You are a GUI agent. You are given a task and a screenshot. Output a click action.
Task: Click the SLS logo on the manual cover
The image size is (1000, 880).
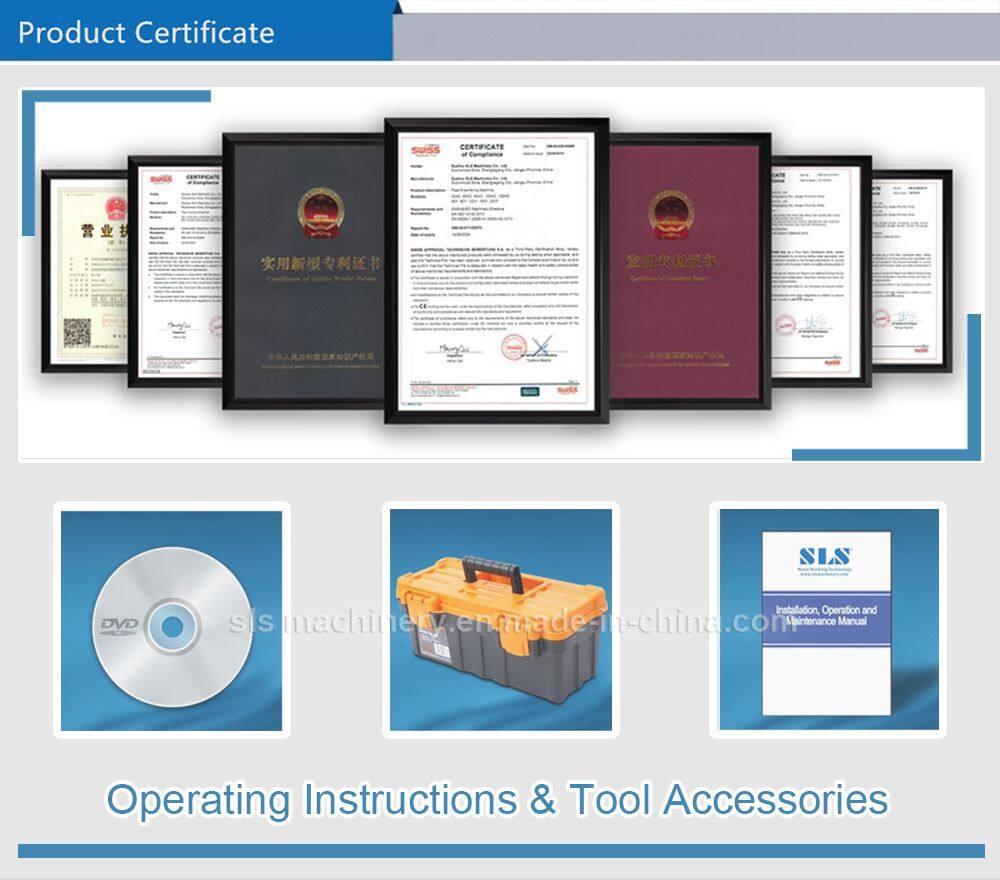[825, 556]
